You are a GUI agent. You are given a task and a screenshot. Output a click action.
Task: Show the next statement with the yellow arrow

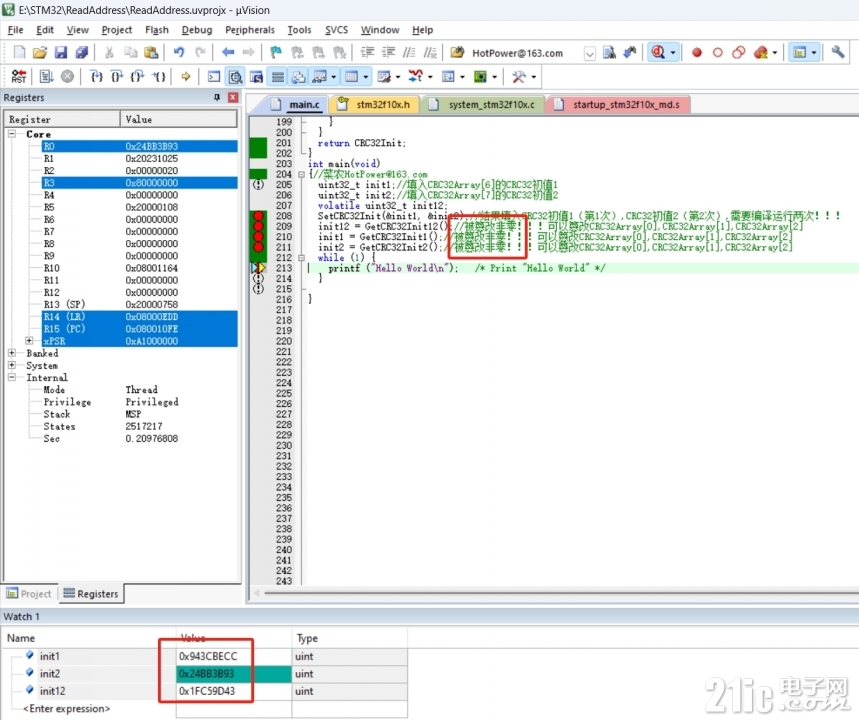point(186,77)
